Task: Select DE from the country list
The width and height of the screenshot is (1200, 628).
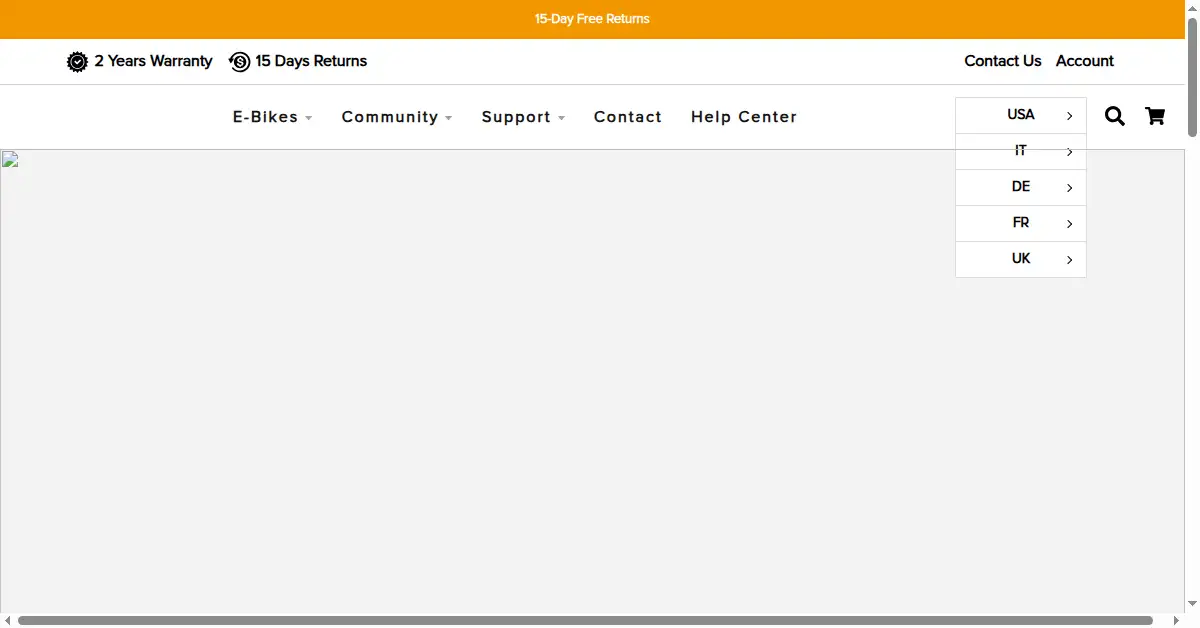Action: [x=1021, y=187]
